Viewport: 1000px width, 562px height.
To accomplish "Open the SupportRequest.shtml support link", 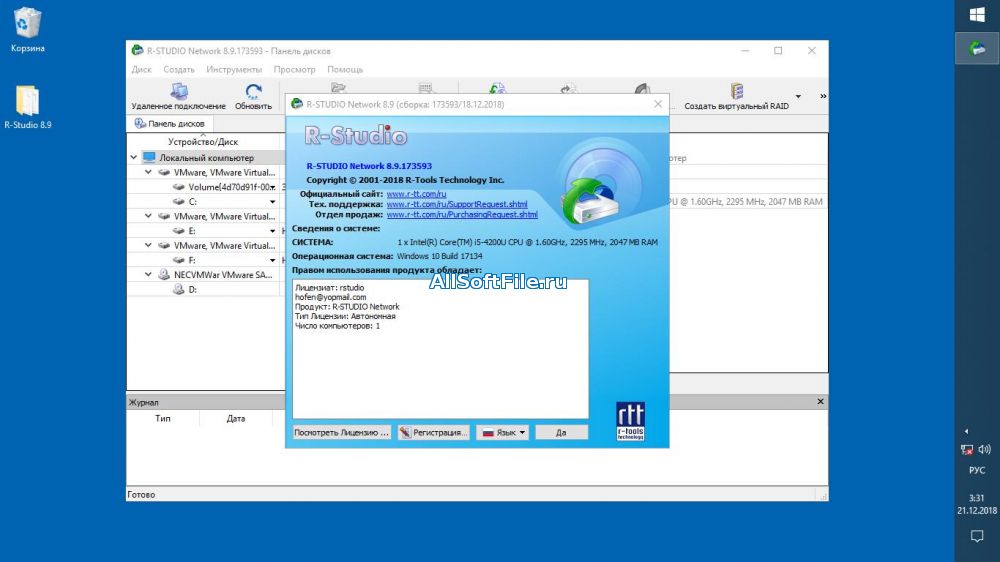I will (x=456, y=204).
